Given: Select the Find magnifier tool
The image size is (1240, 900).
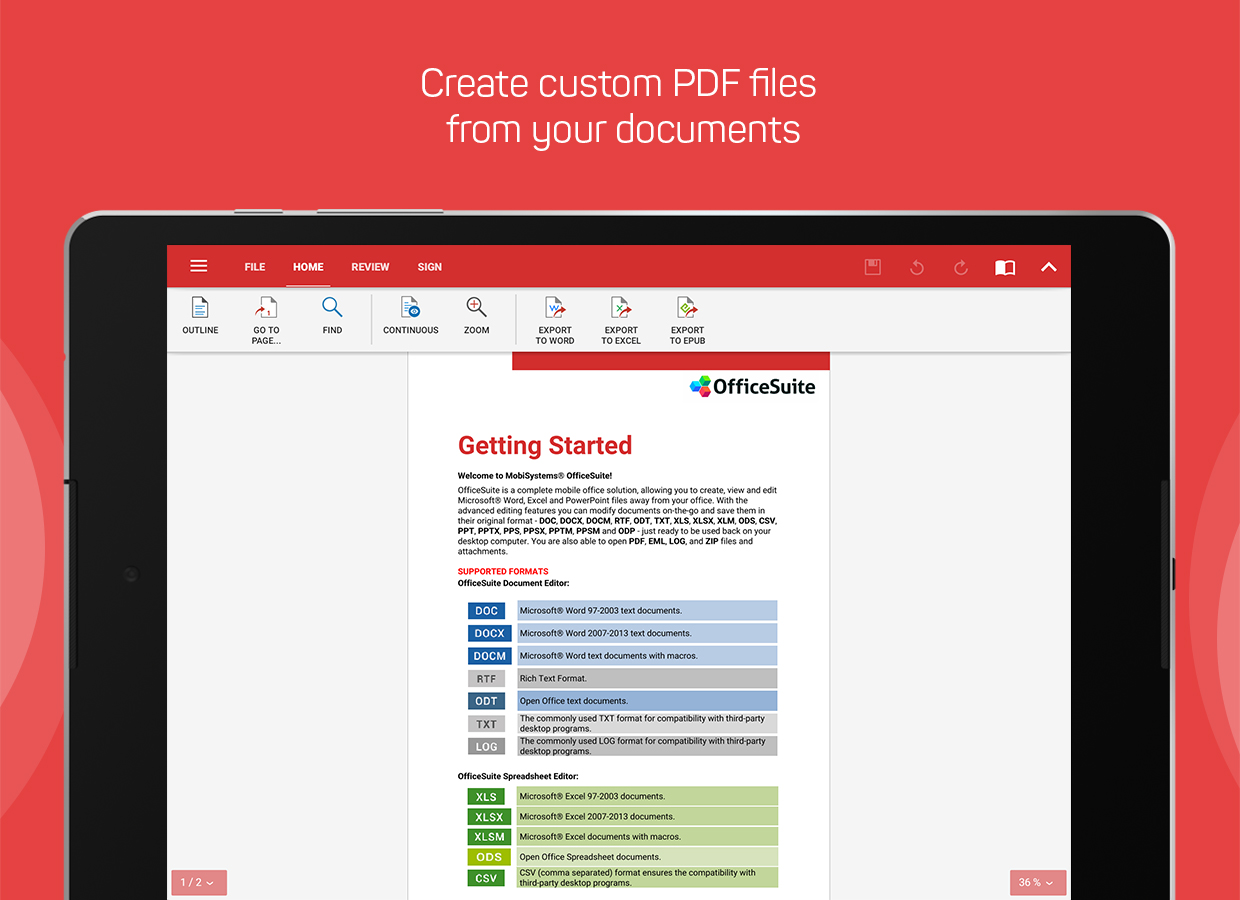Looking at the screenshot, I should click(332, 308).
